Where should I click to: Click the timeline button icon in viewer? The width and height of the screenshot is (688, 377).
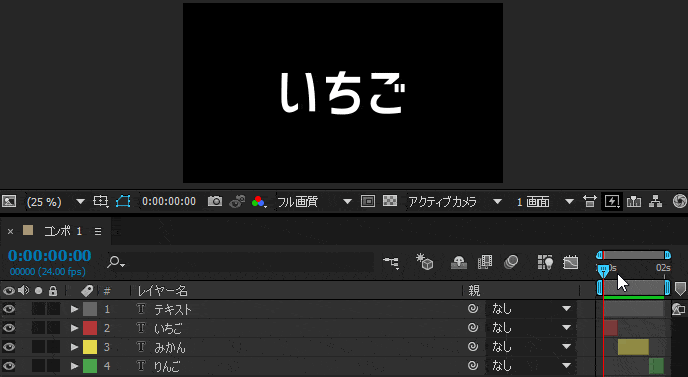[634, 201]
